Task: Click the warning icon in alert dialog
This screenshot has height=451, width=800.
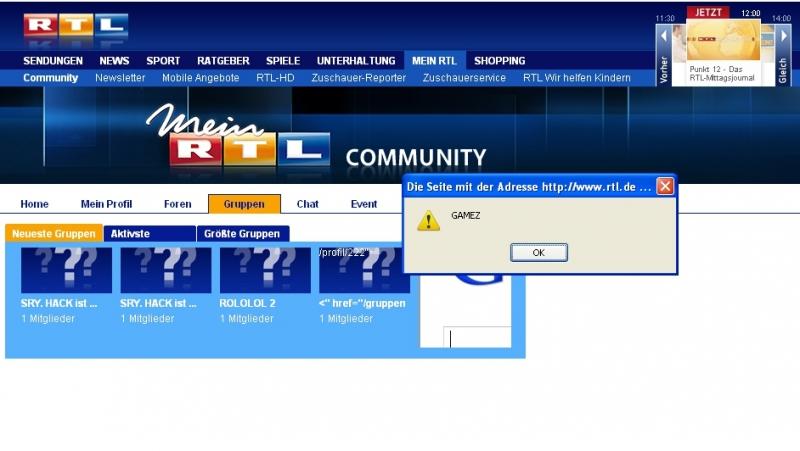Action: pyautogui.click(x=428, y=220)
